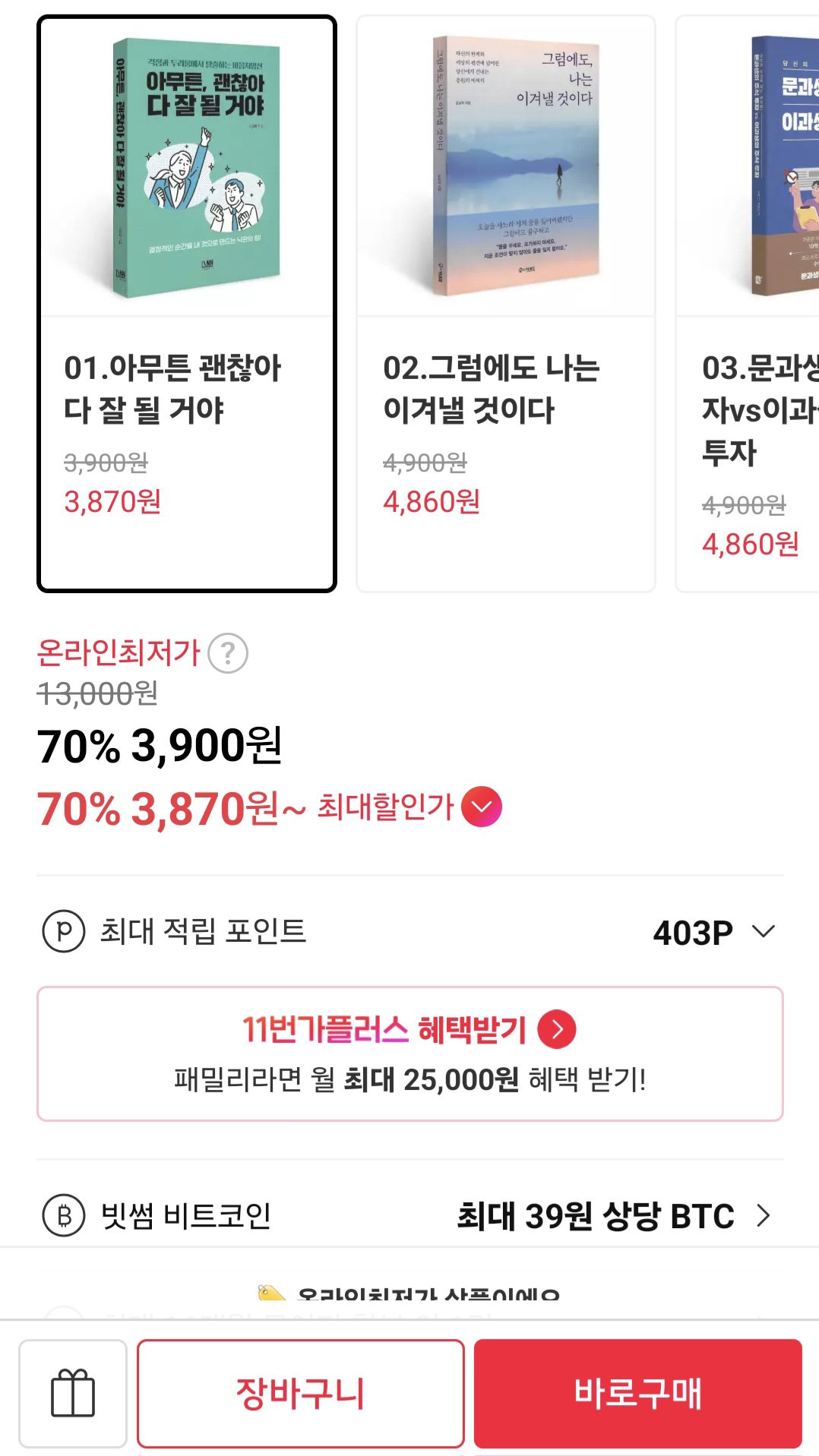The width and height of the screenshot is (819, 1456).
Task: Tap the red arrow next to 11번가플러스 혜택받기
Action: pos(557,1029)
